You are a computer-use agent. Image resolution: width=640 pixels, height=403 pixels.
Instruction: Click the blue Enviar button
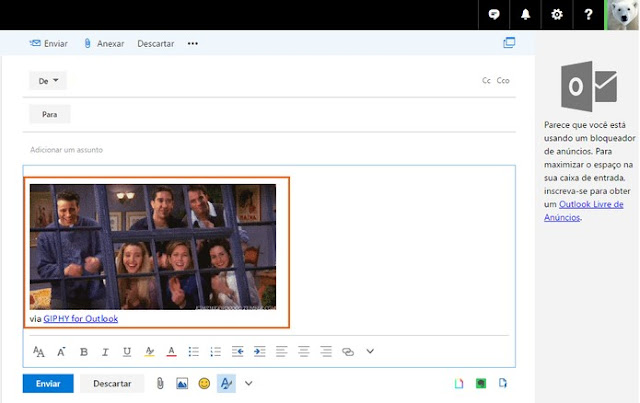pyautogui.click(x=48, y=383)
